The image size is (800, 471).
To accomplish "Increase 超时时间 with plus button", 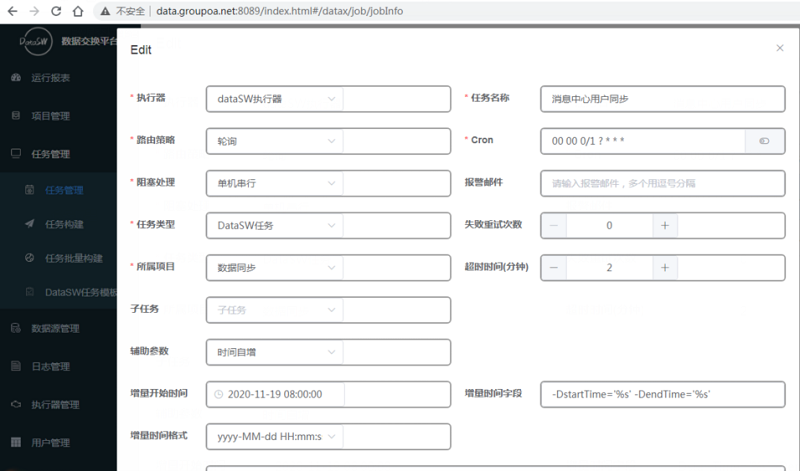I will pos(665,268).
